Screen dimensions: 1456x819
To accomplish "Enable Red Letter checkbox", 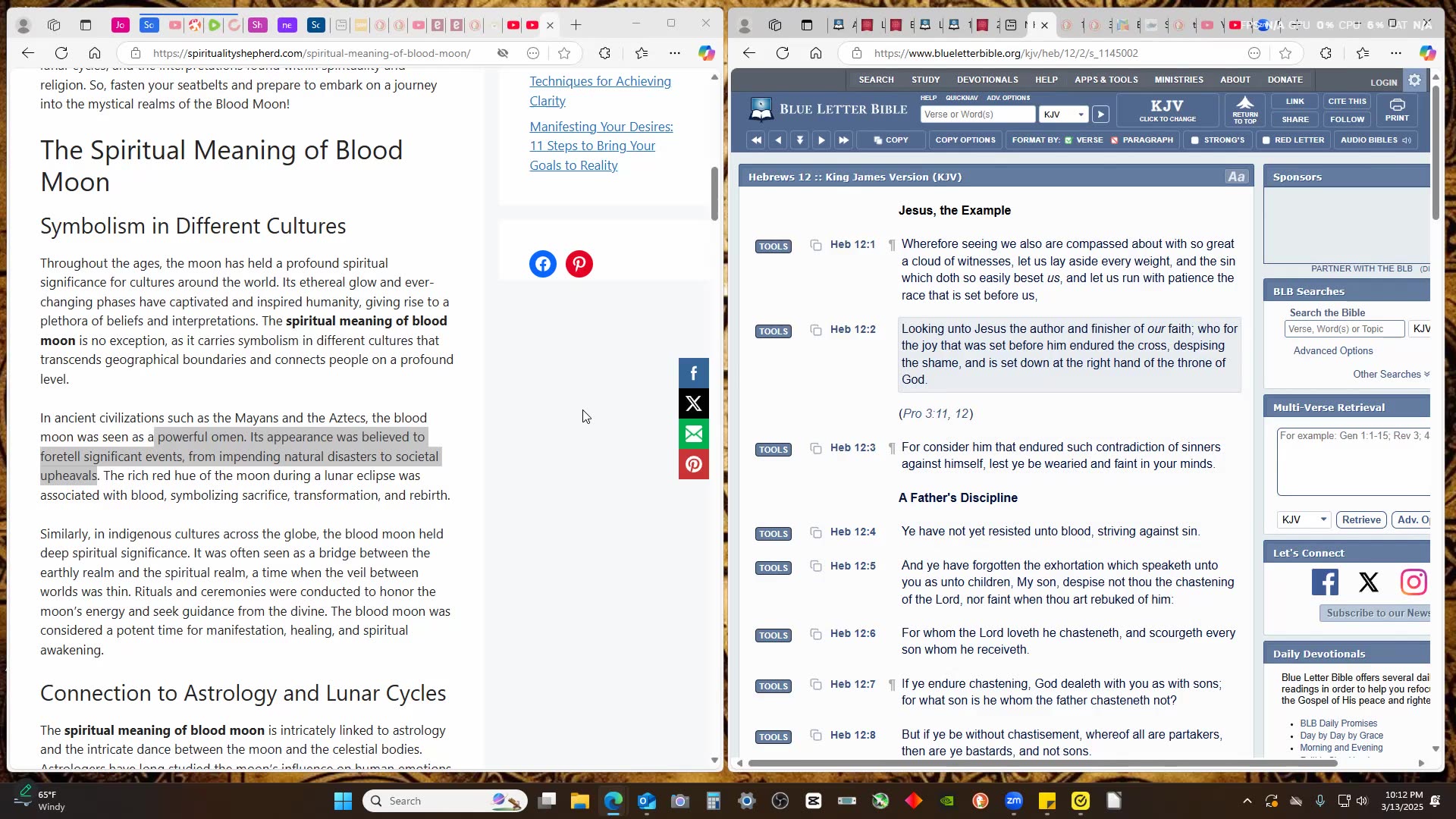I will [1266, 140].
